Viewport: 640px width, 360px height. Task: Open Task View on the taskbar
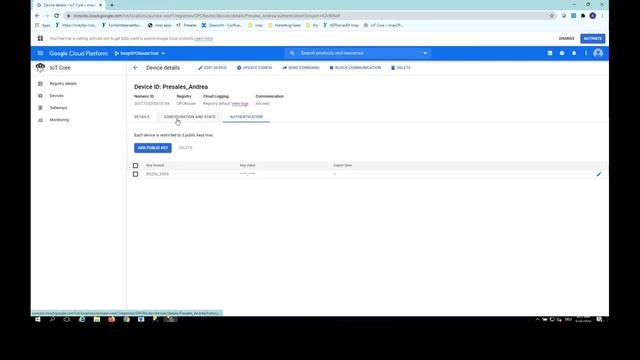67,320
